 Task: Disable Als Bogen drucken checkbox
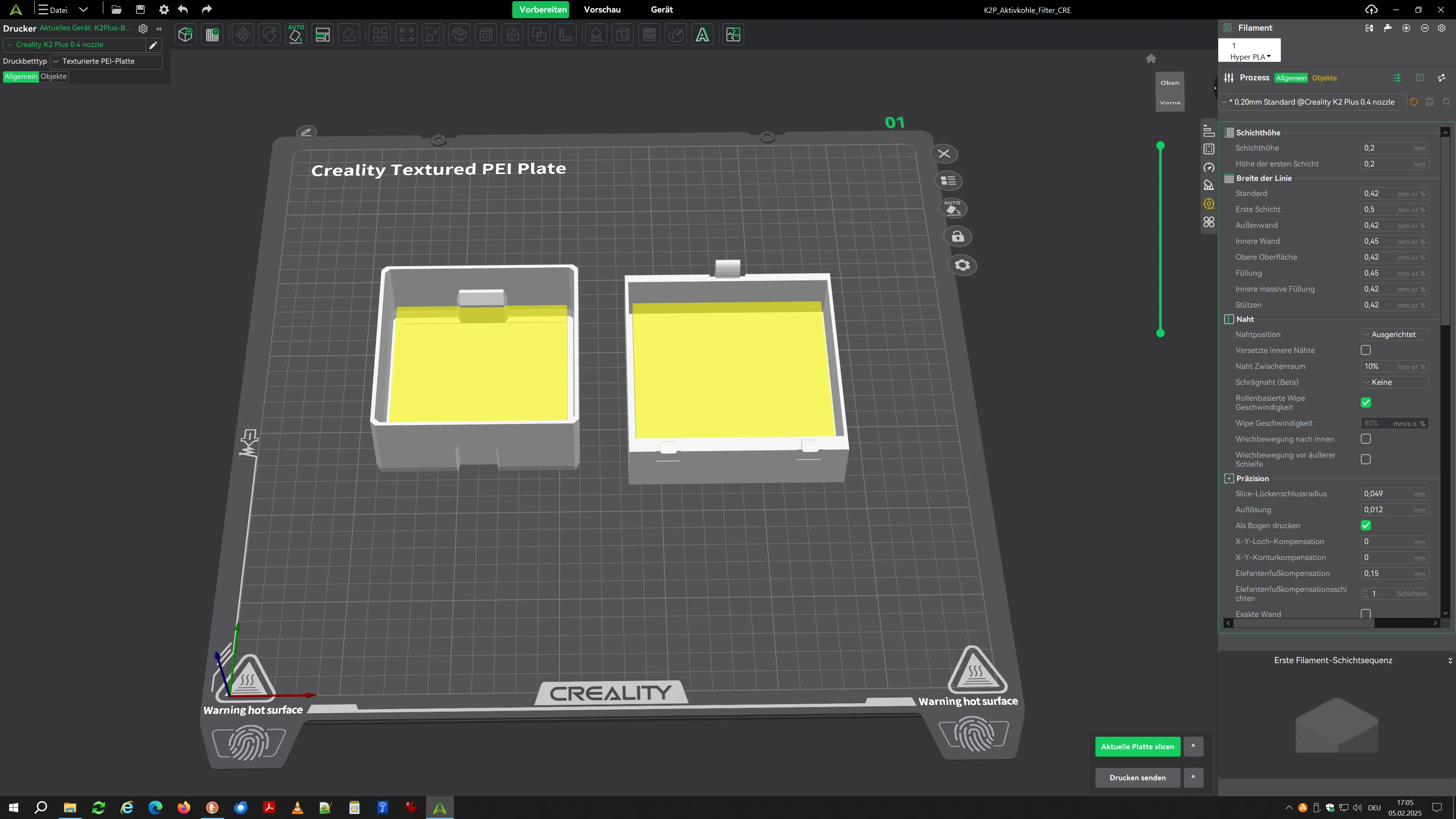point(1365,526)
